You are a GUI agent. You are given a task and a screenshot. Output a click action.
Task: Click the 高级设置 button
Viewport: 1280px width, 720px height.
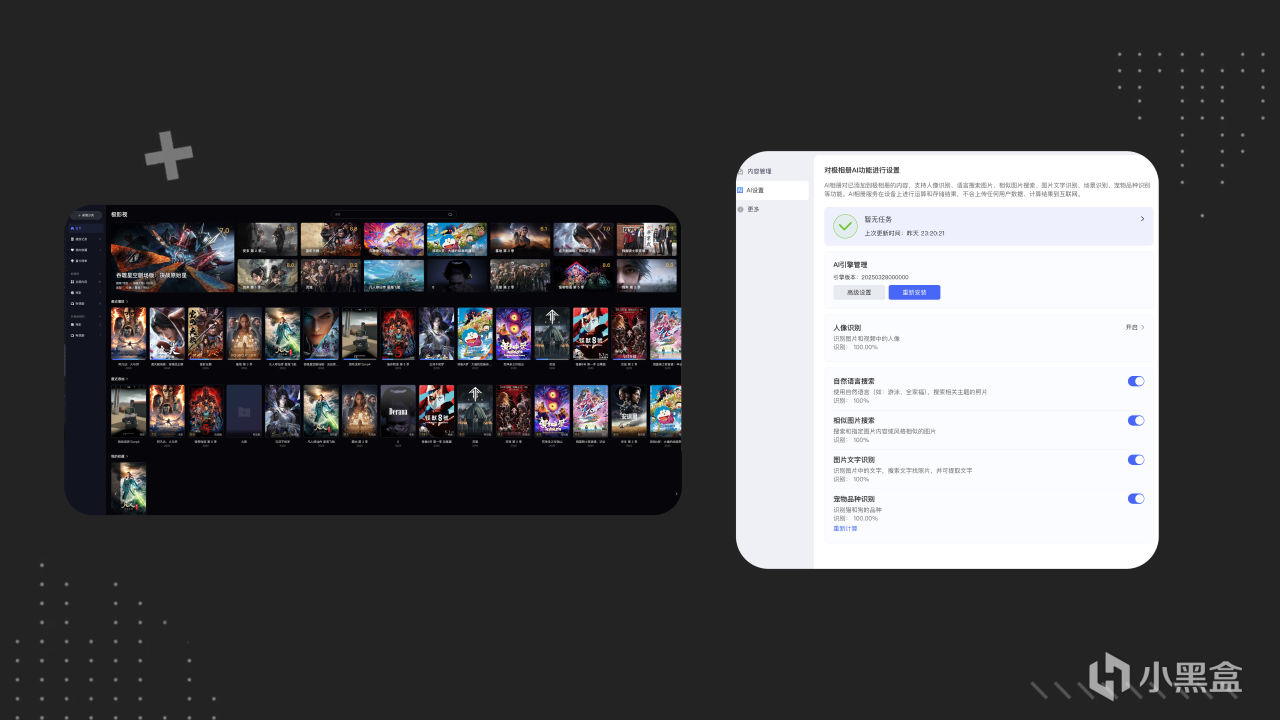coord(859,292)
